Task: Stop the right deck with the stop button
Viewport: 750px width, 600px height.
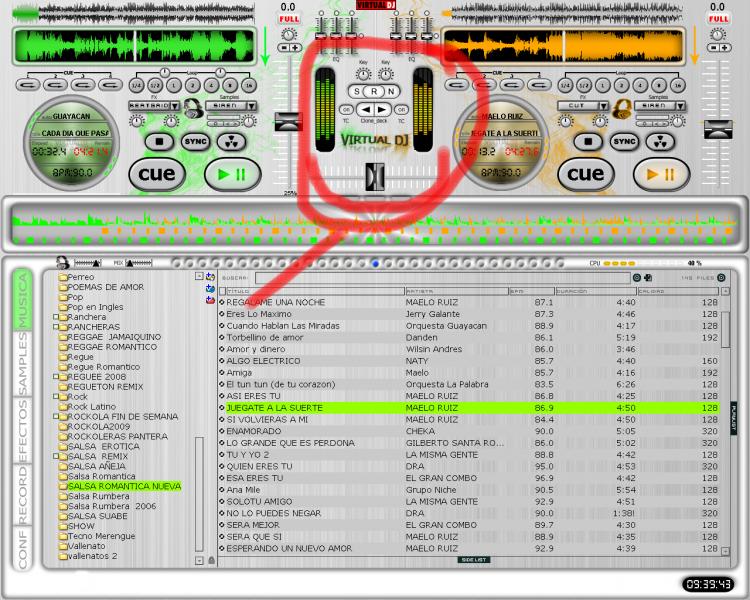Action: coord(588,142)
